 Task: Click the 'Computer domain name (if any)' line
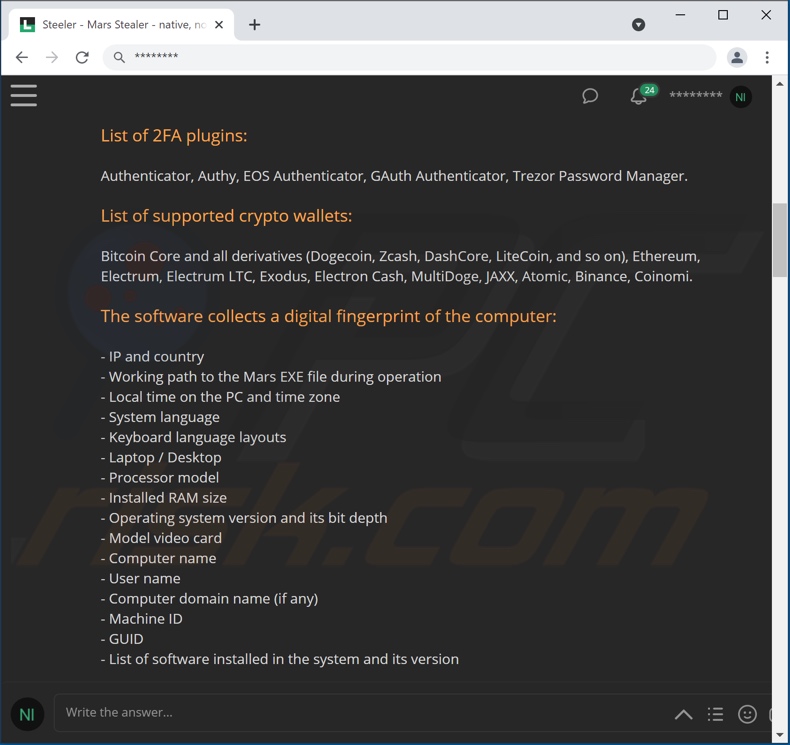210,599
